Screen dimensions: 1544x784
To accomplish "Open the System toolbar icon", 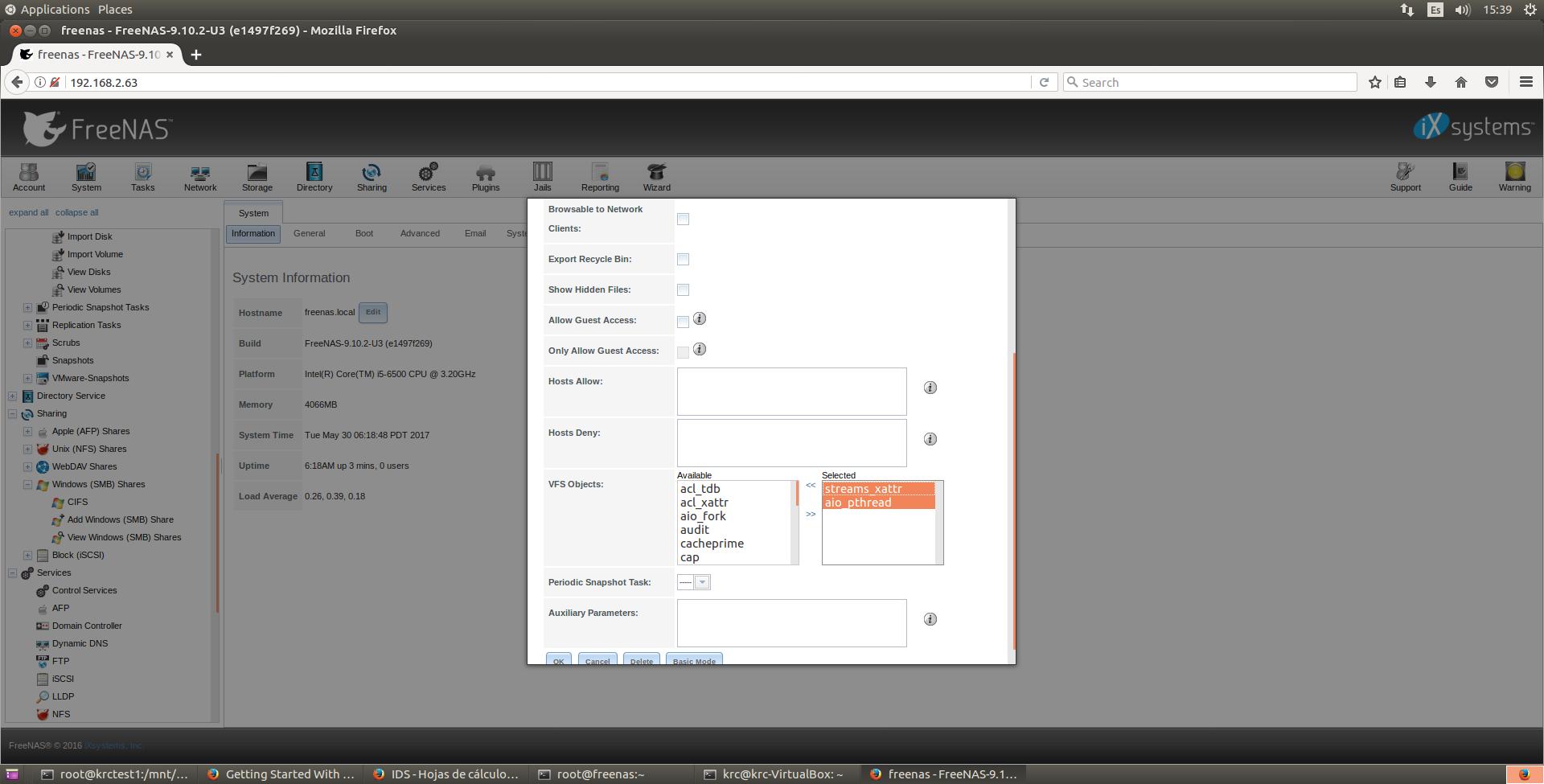I will (86, 177).
